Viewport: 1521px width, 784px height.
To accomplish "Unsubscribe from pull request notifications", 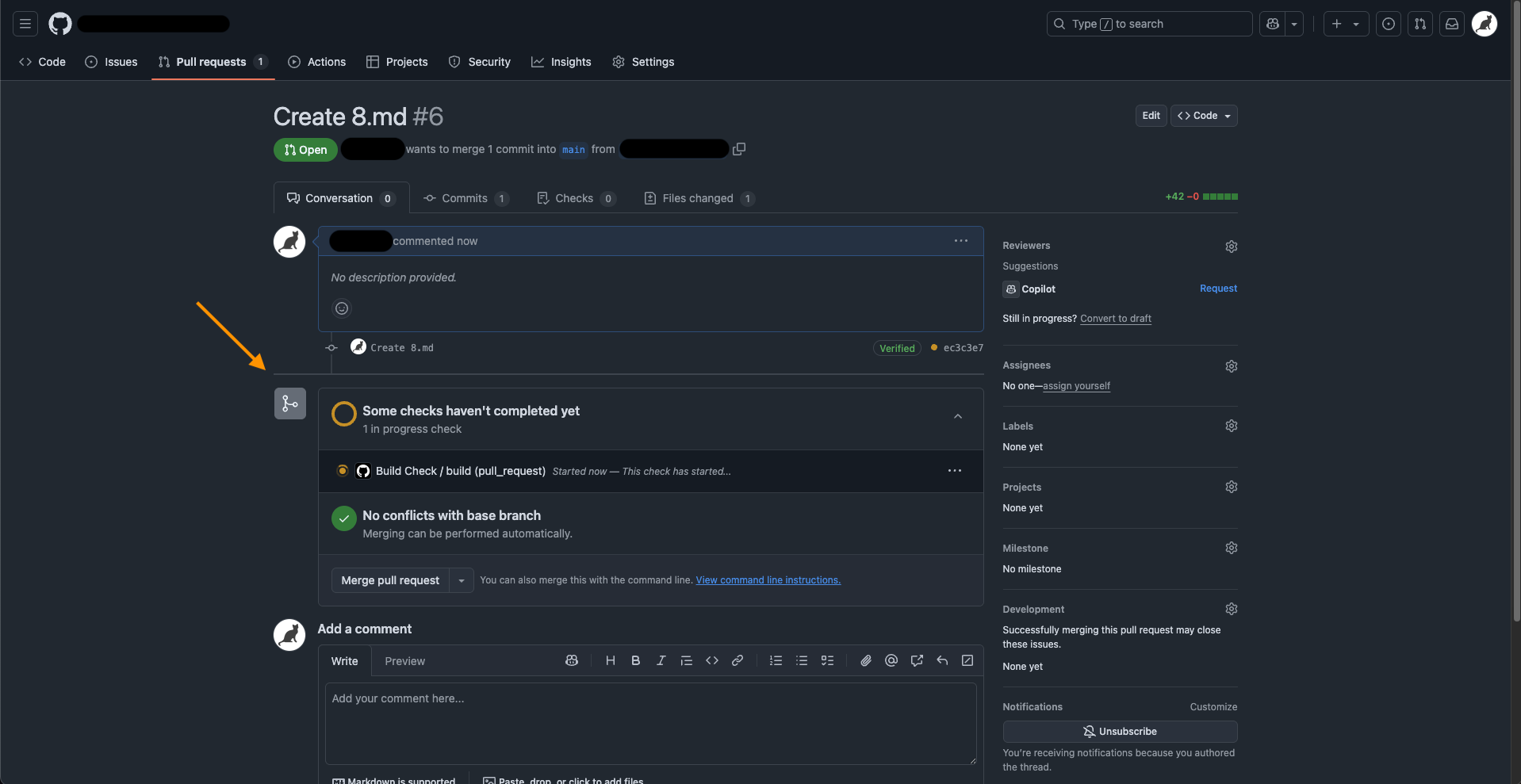I will [x=1120, y=731].
